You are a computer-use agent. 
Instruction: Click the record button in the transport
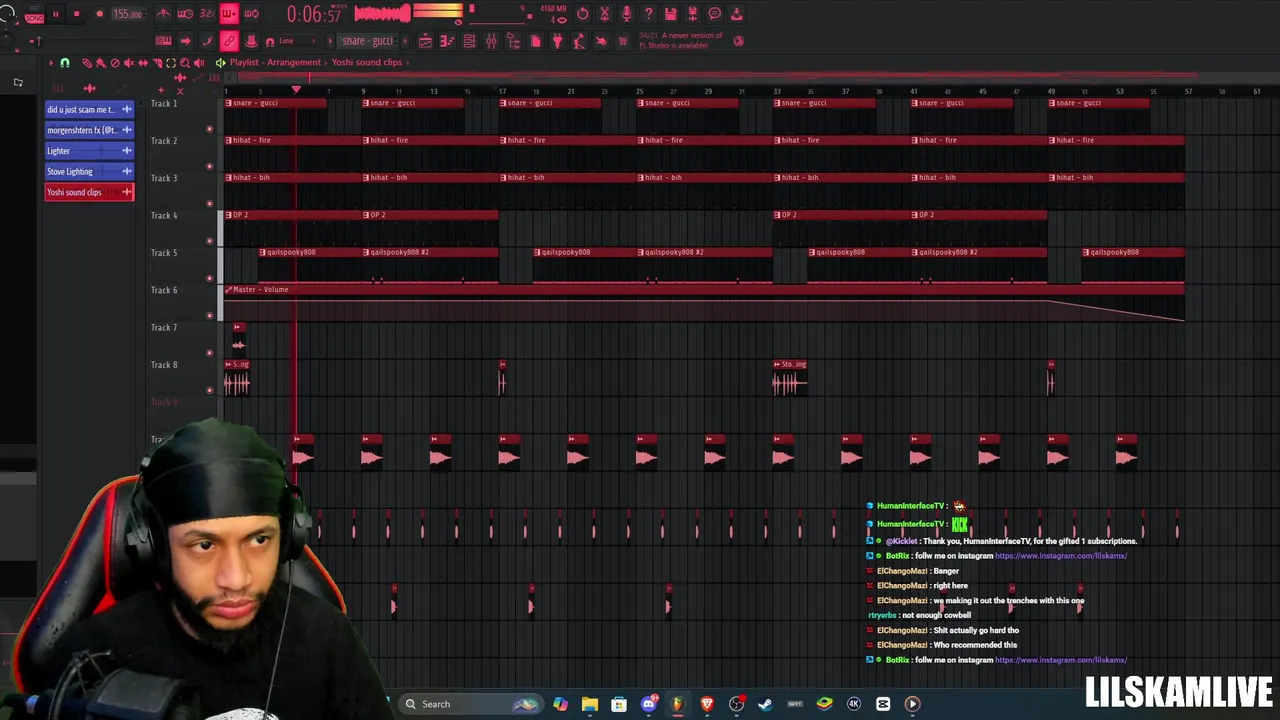click(x=99, y=14)
